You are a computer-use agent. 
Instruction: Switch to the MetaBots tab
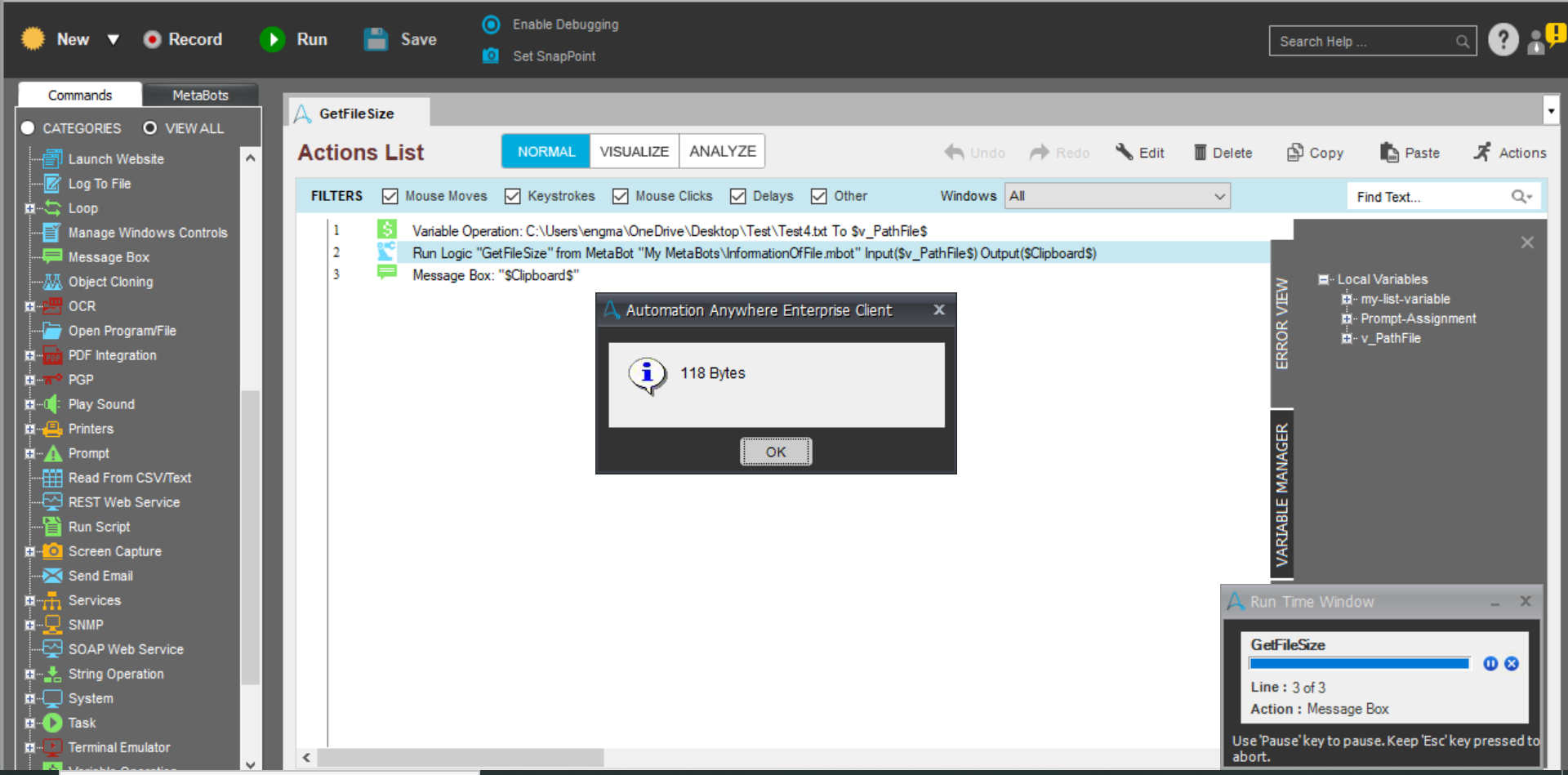(200, 95)
